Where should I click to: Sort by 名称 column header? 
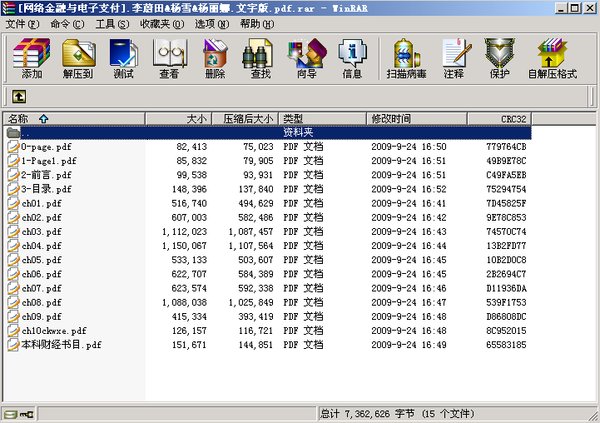click(x=74, y=119)
